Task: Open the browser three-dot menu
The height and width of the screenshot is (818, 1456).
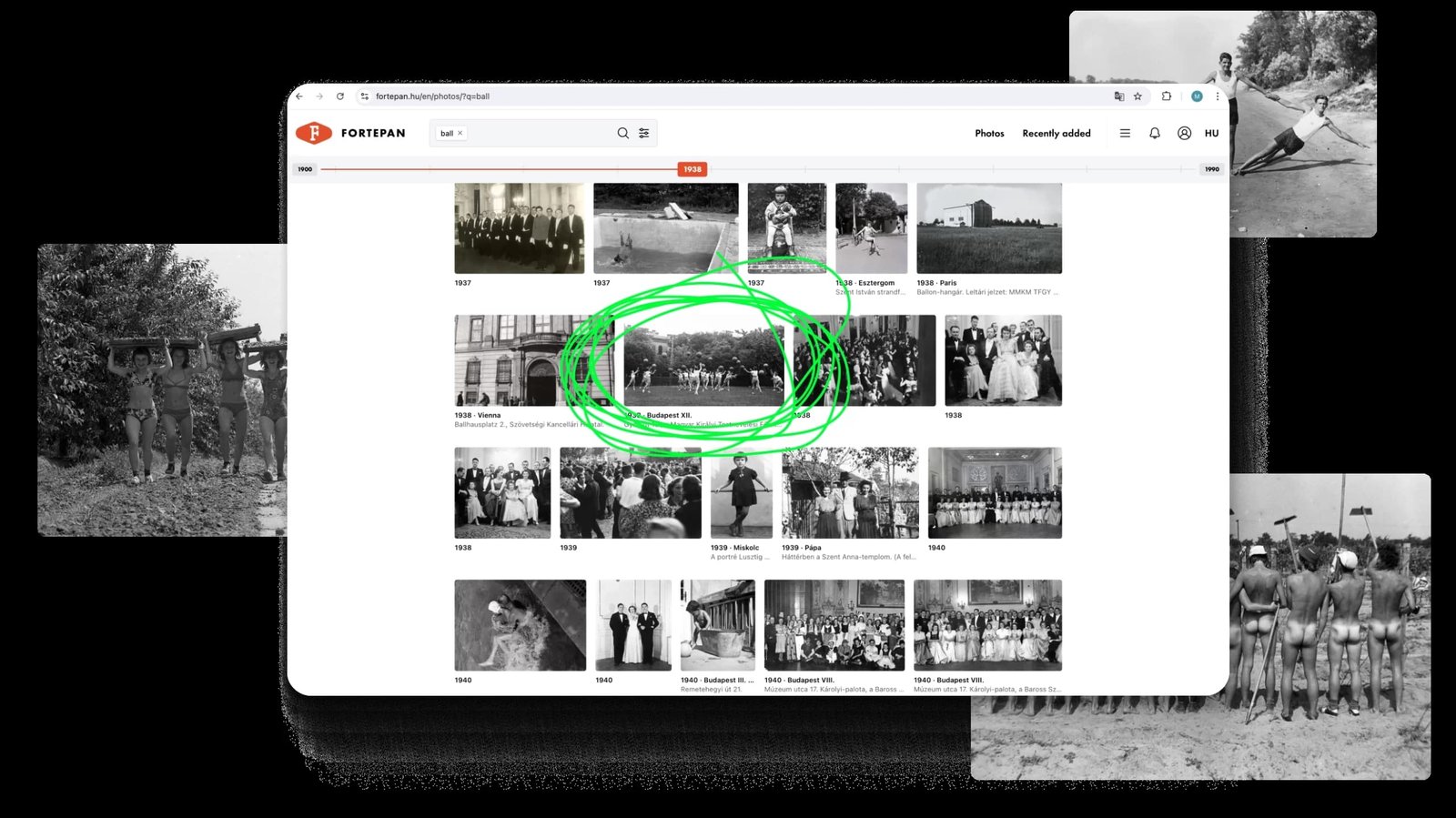Action: [1218, 96]
